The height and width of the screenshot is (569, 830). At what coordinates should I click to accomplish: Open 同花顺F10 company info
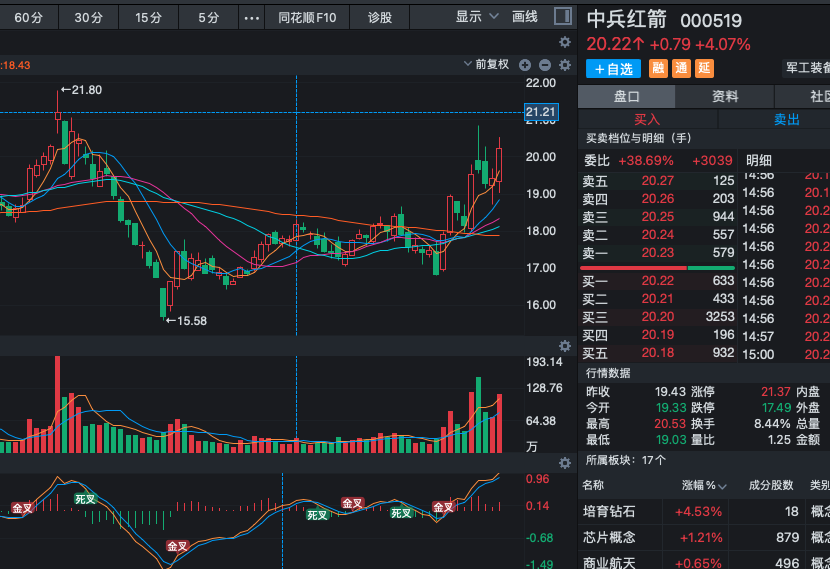[307, 17]
